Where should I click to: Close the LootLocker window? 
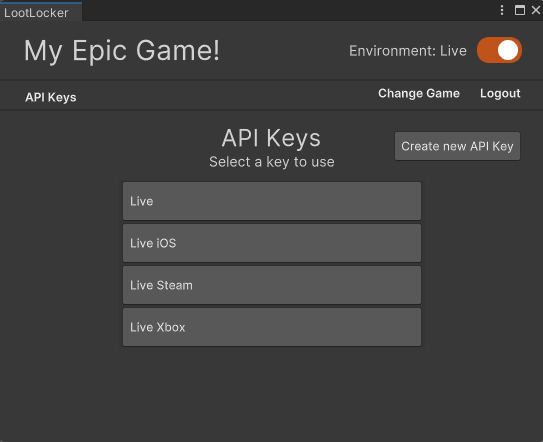536,10
